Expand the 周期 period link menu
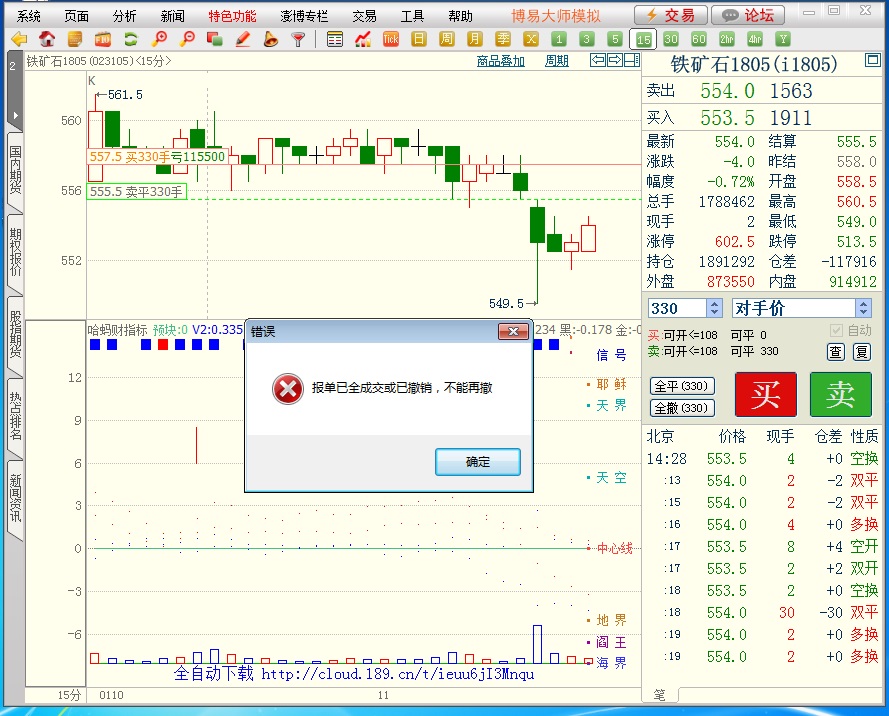889x716 pixels. point(556,61)
